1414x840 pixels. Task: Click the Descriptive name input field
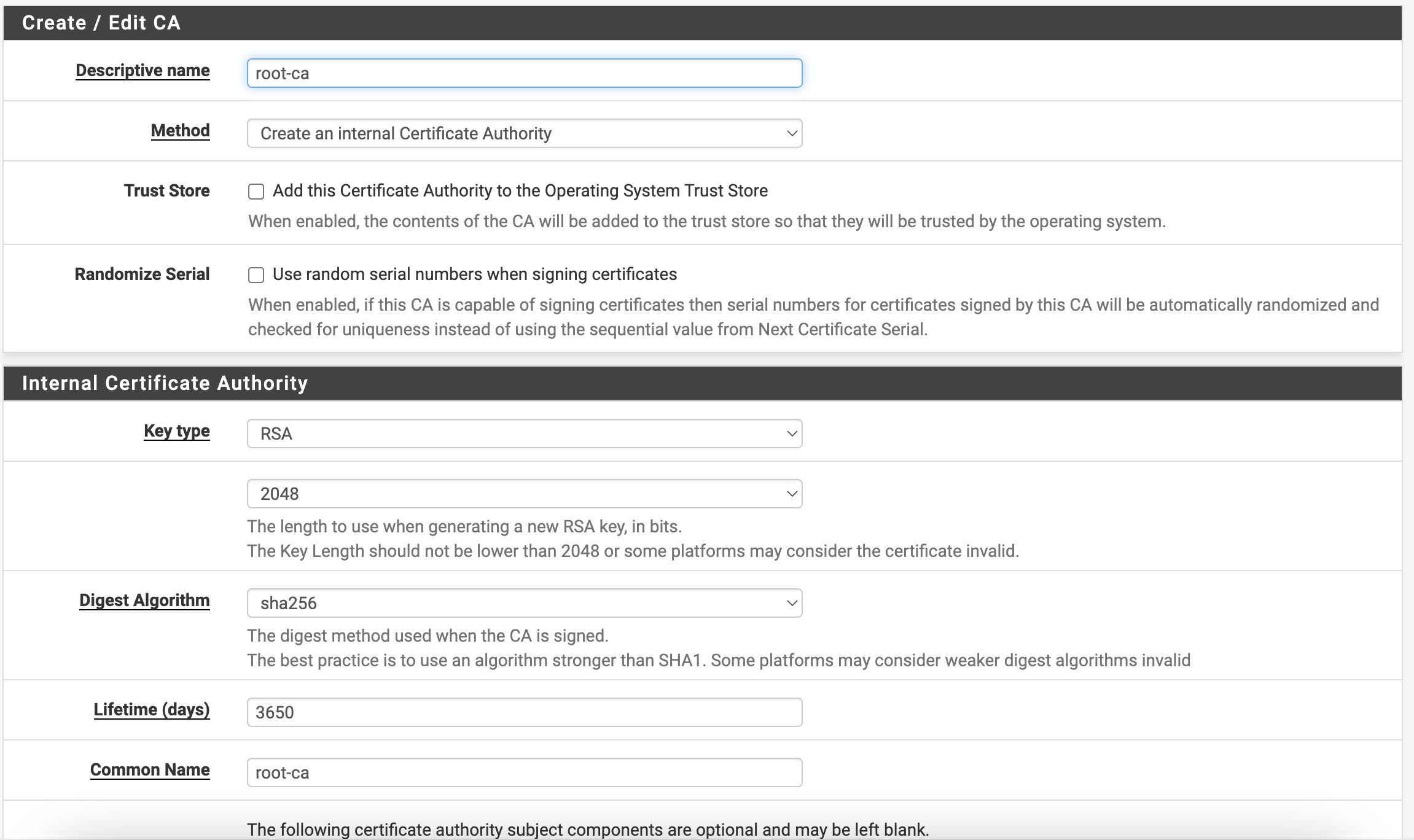524,73
